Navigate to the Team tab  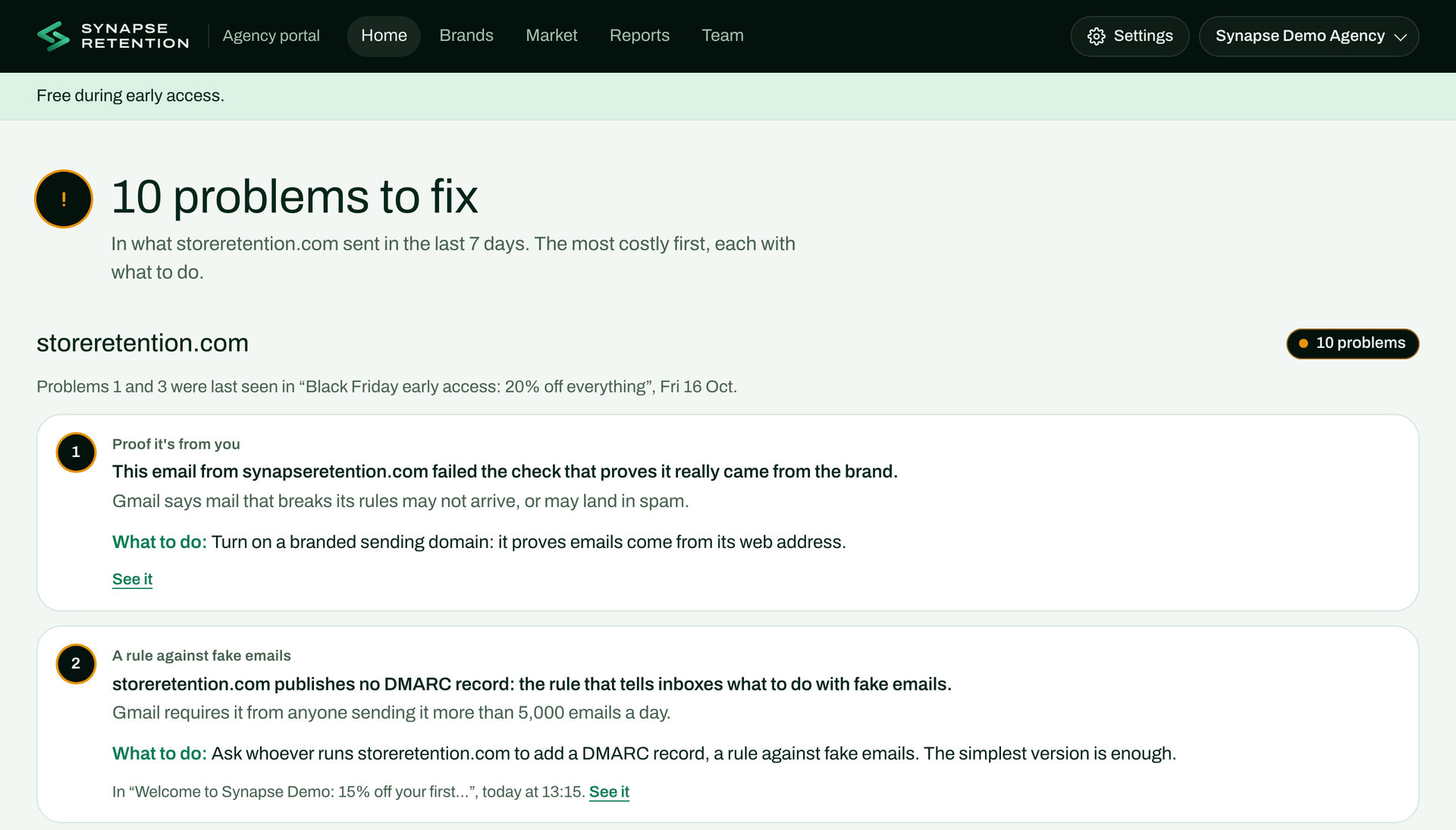click(x=723, y=36)
